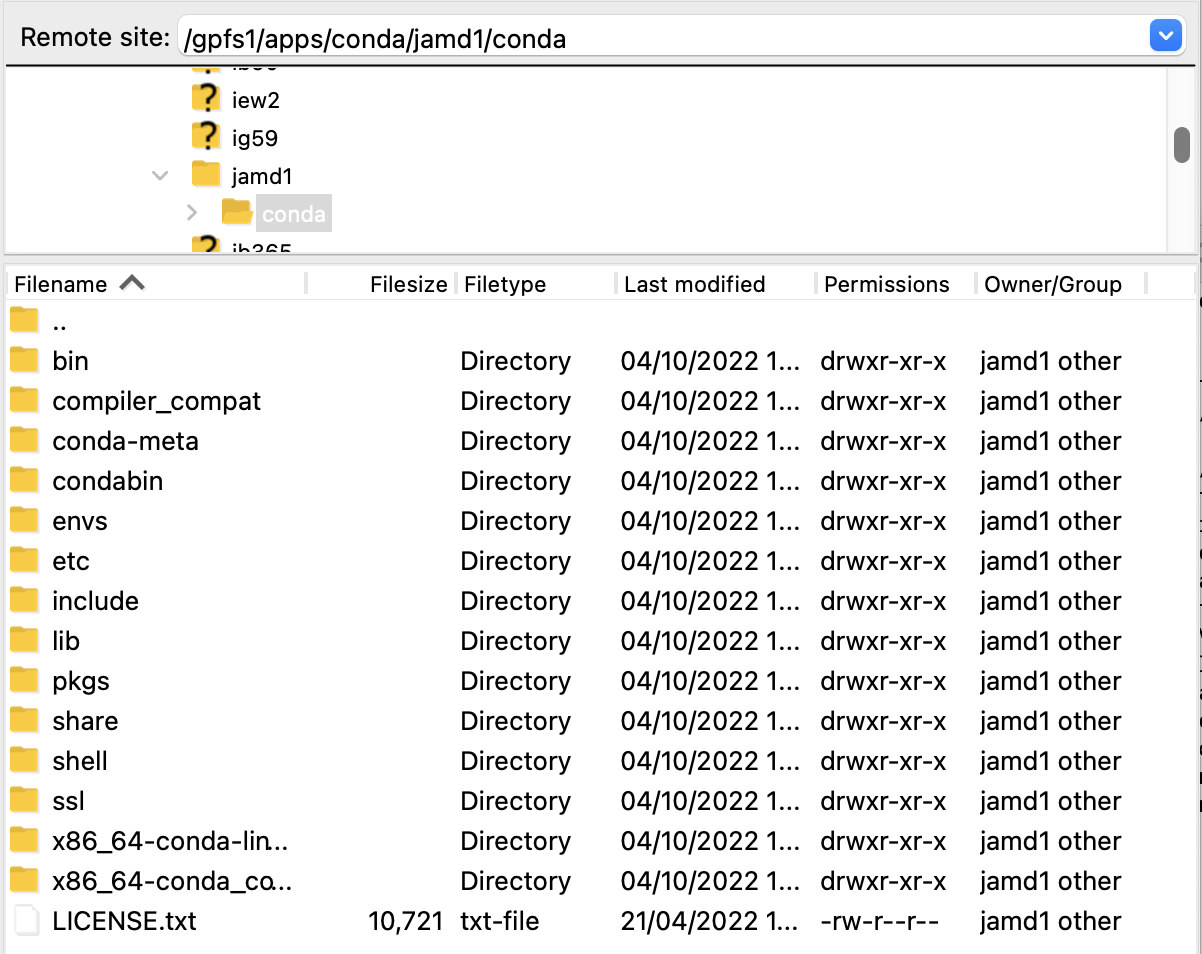Click 04/10/2022 date of ssl row
This screenshot has height=954, width=1202.
[x=710, y=801]
